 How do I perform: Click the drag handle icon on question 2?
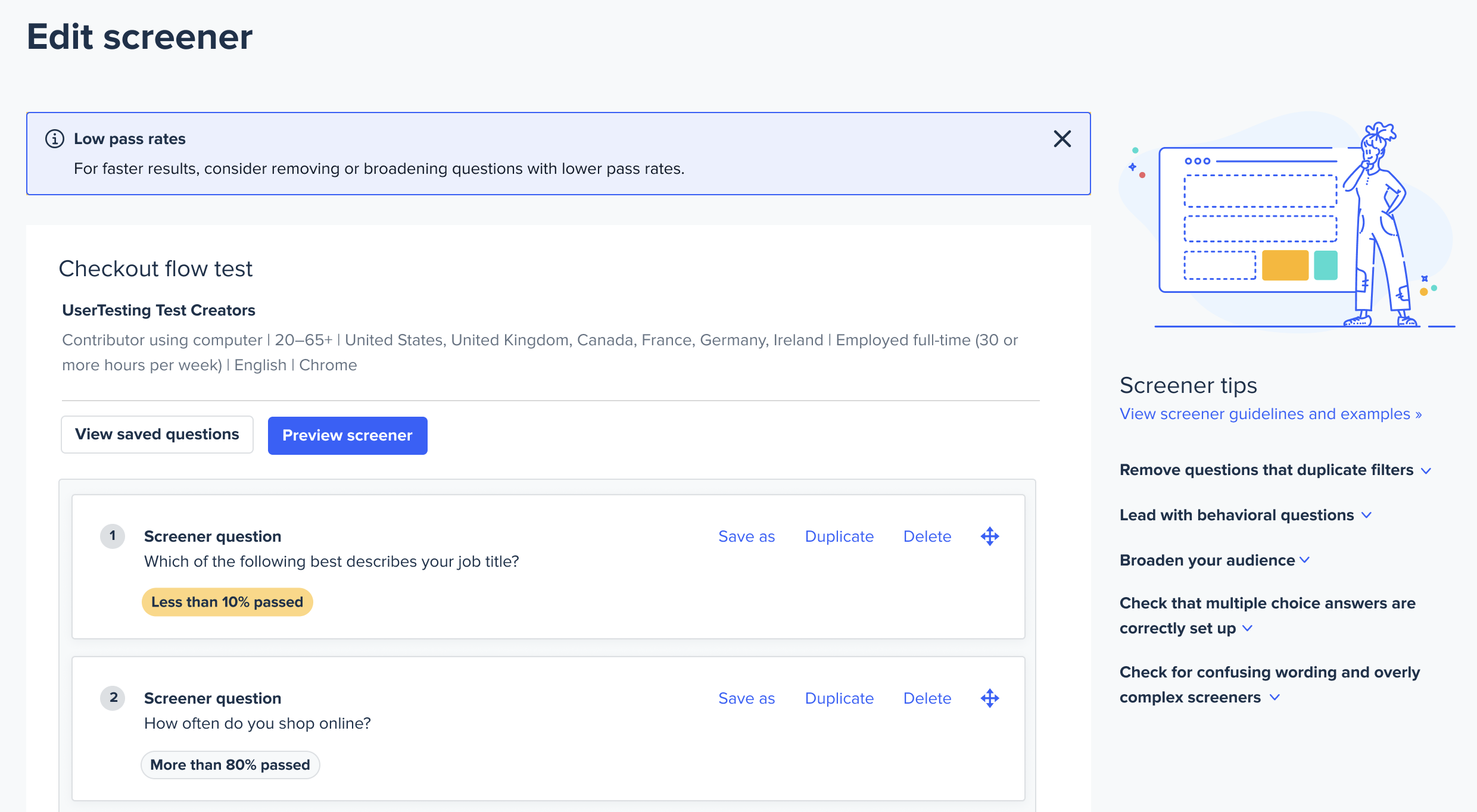tap(989, 698)
